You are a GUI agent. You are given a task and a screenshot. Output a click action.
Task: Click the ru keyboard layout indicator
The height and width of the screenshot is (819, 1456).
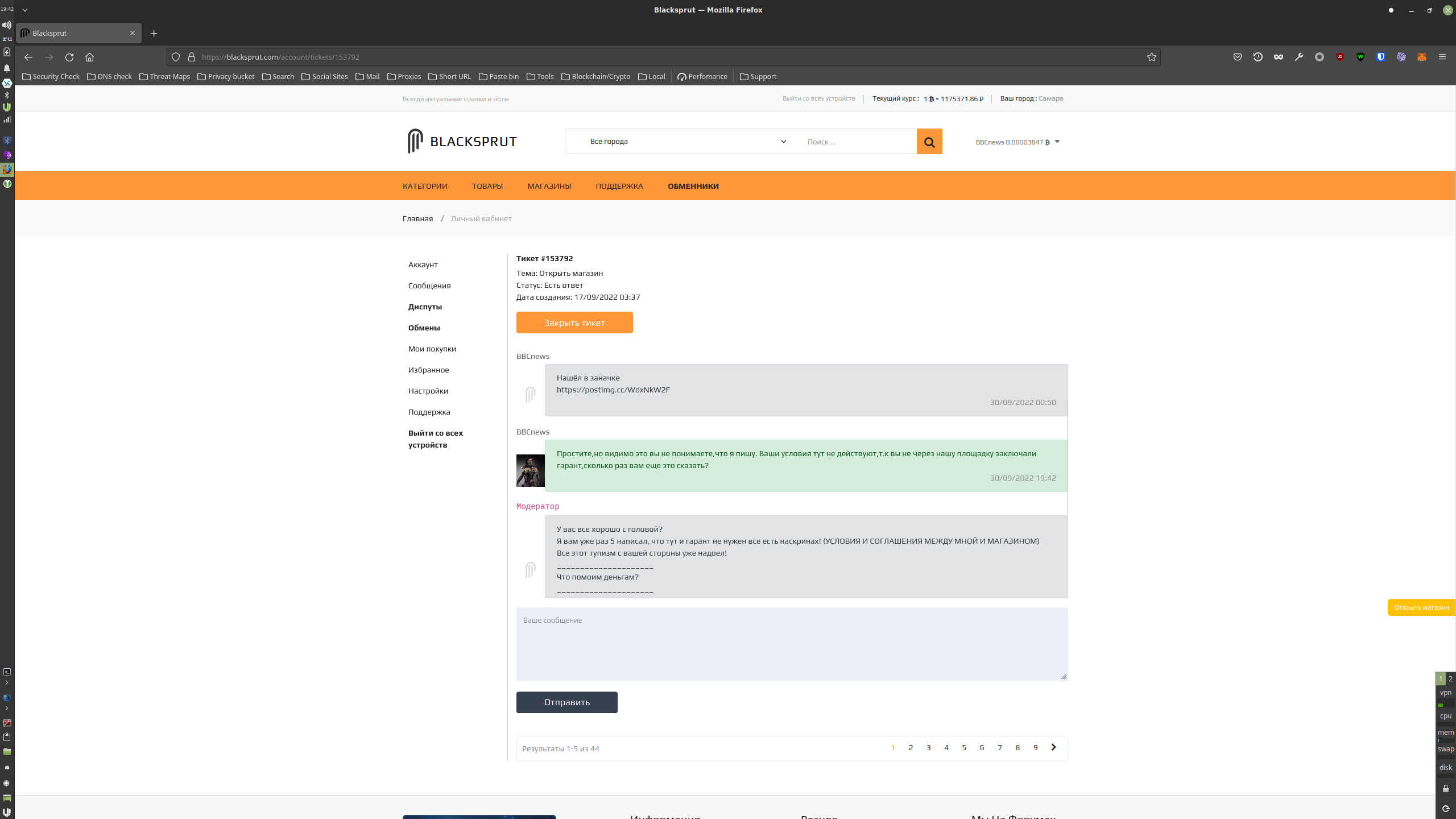[7, 39]
